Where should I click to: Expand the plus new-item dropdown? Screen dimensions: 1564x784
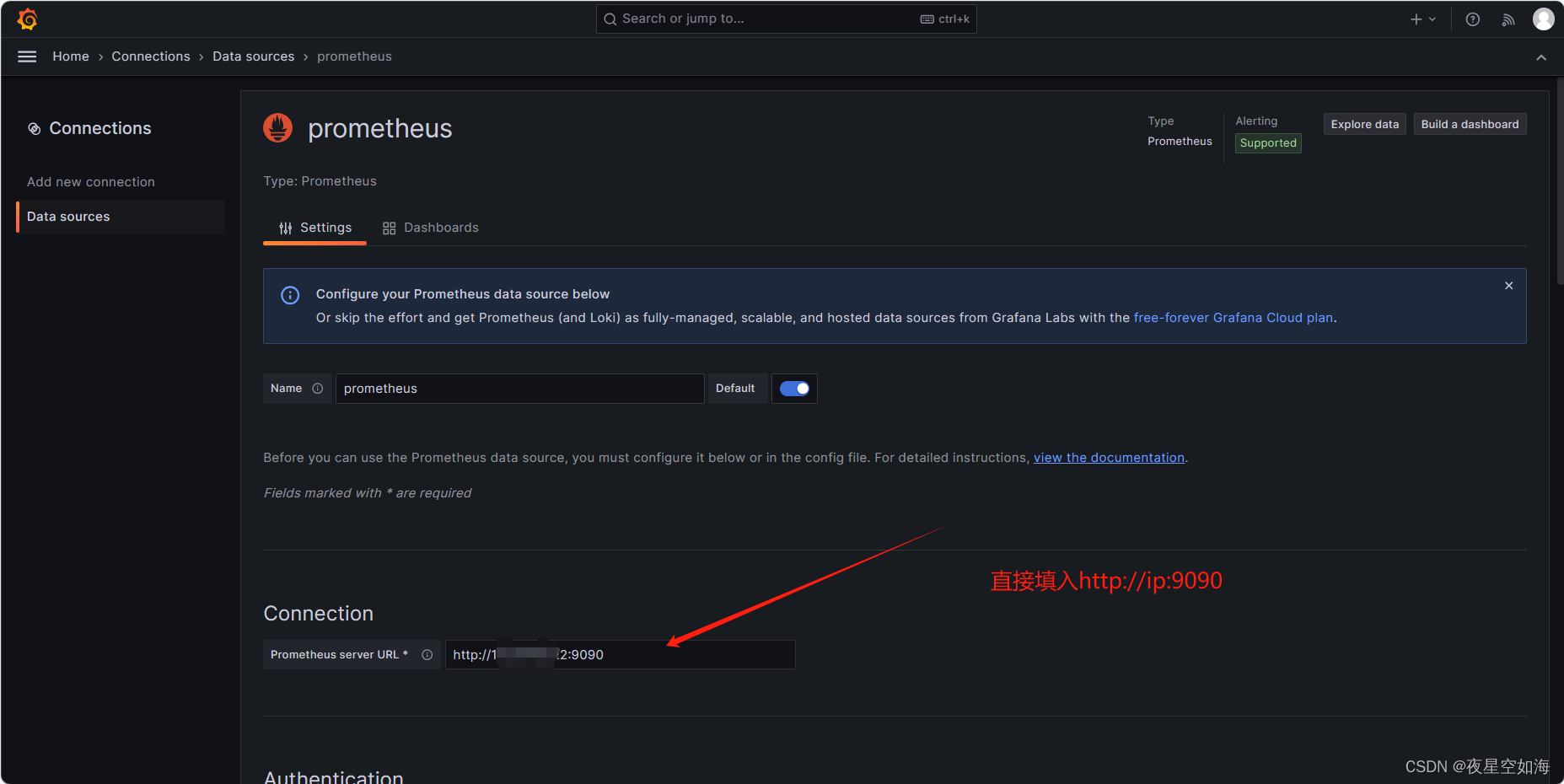(1422, 19)
